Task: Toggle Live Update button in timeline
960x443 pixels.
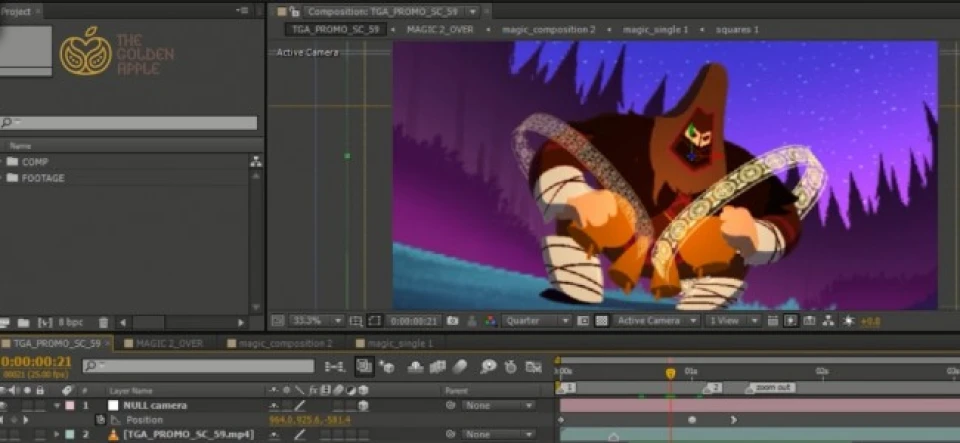Action: (x=364, y=366)
